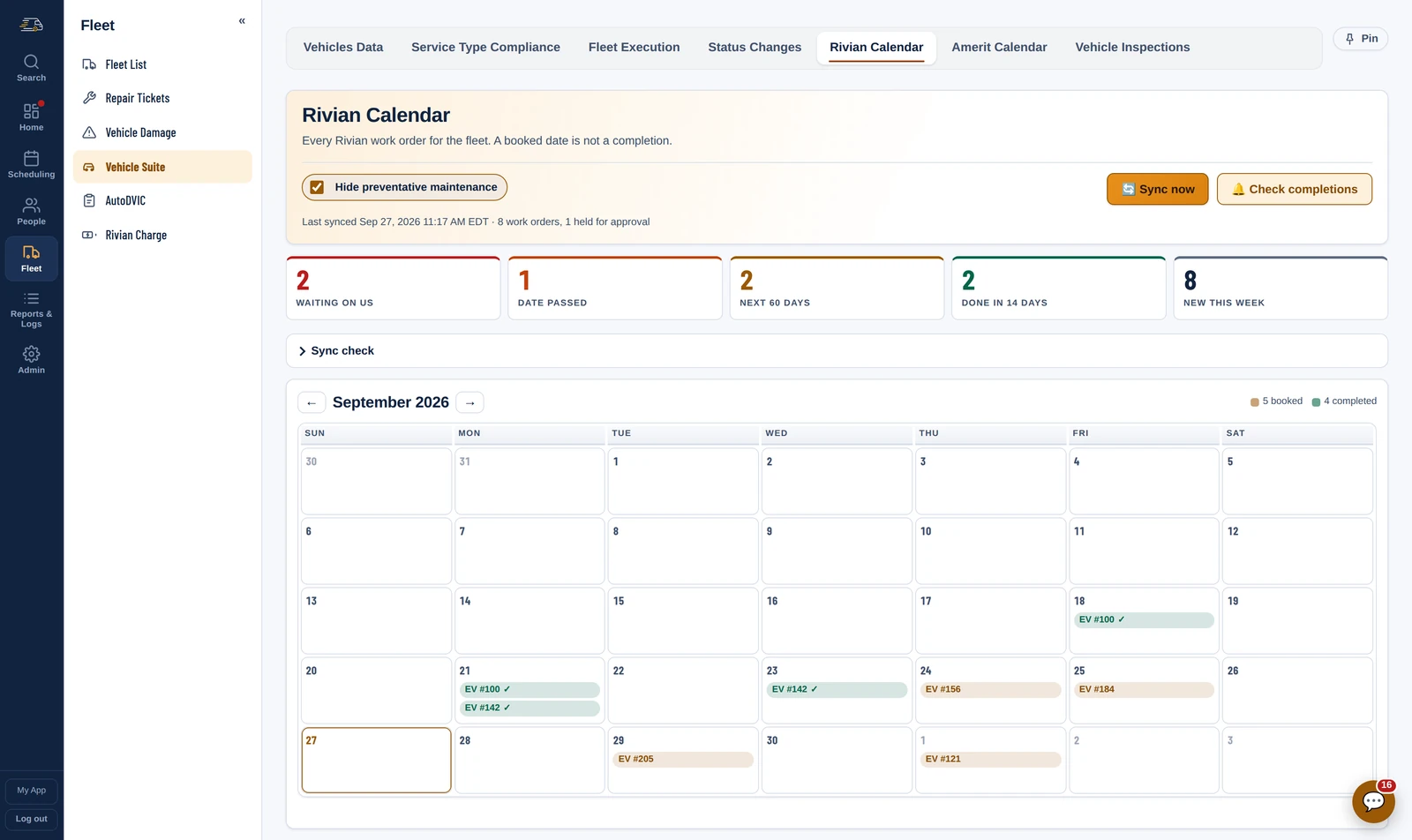Switch to Amerit Calendar tab
1412x840 pixels.
coord(999,48)
